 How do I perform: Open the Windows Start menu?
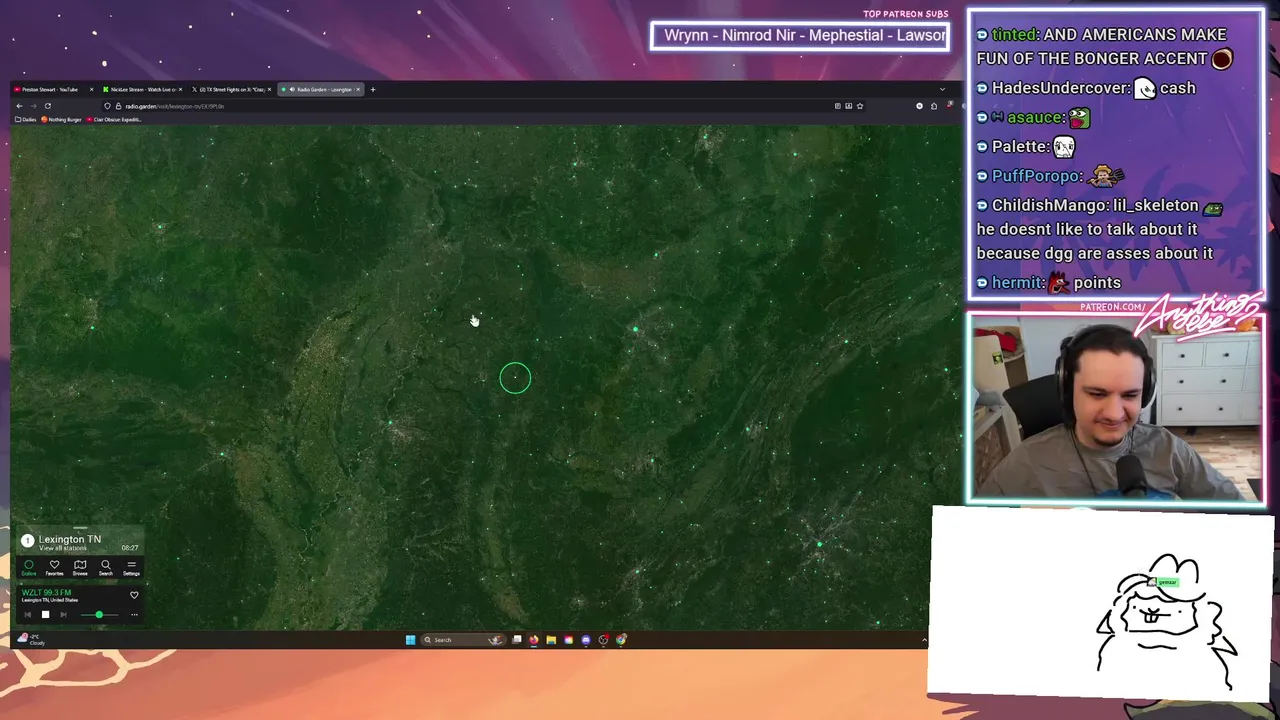coord(410,640)
